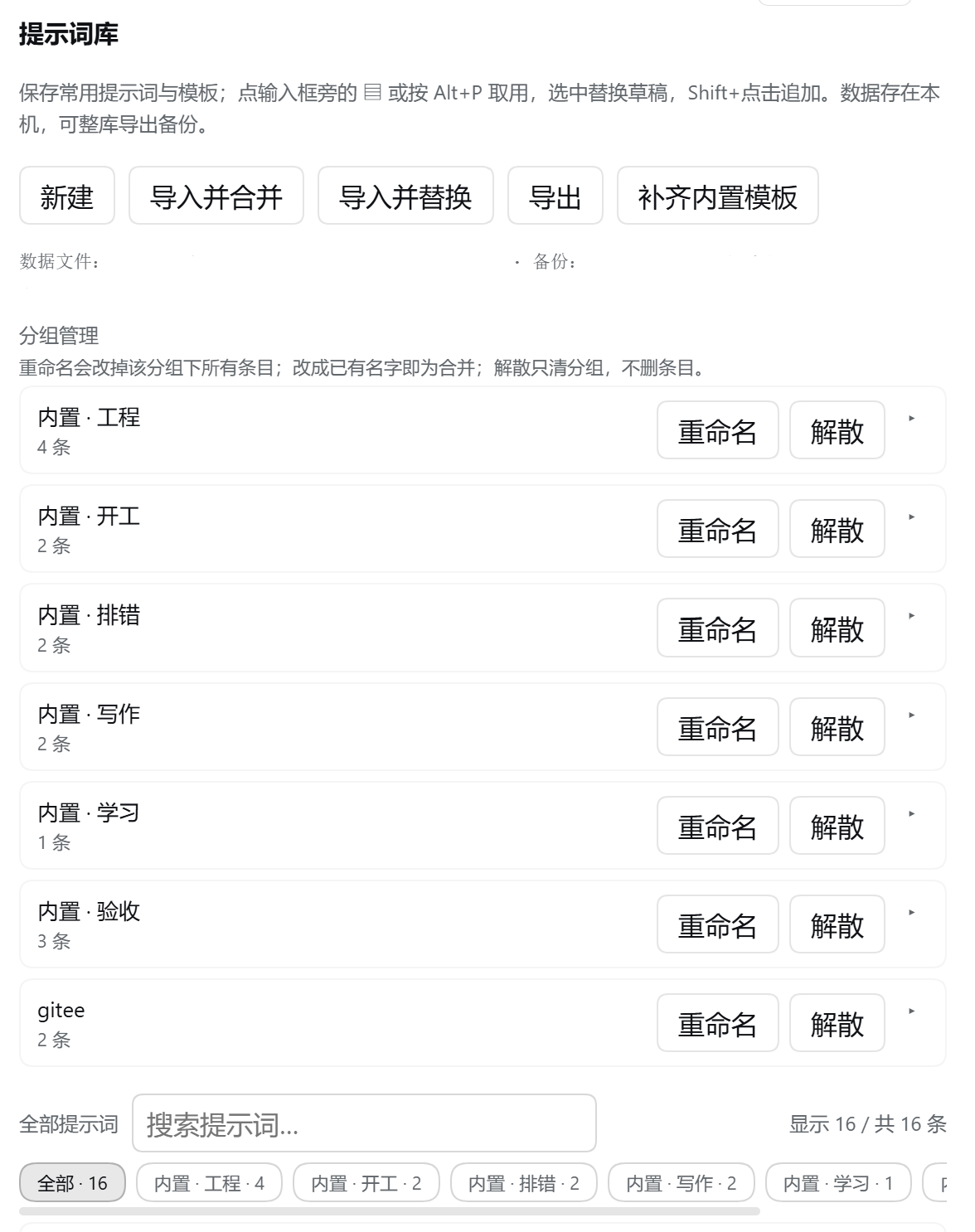This screenshot has width=975, height=1232.
Task: Click the 新建 button
Action: pos(67,196)
